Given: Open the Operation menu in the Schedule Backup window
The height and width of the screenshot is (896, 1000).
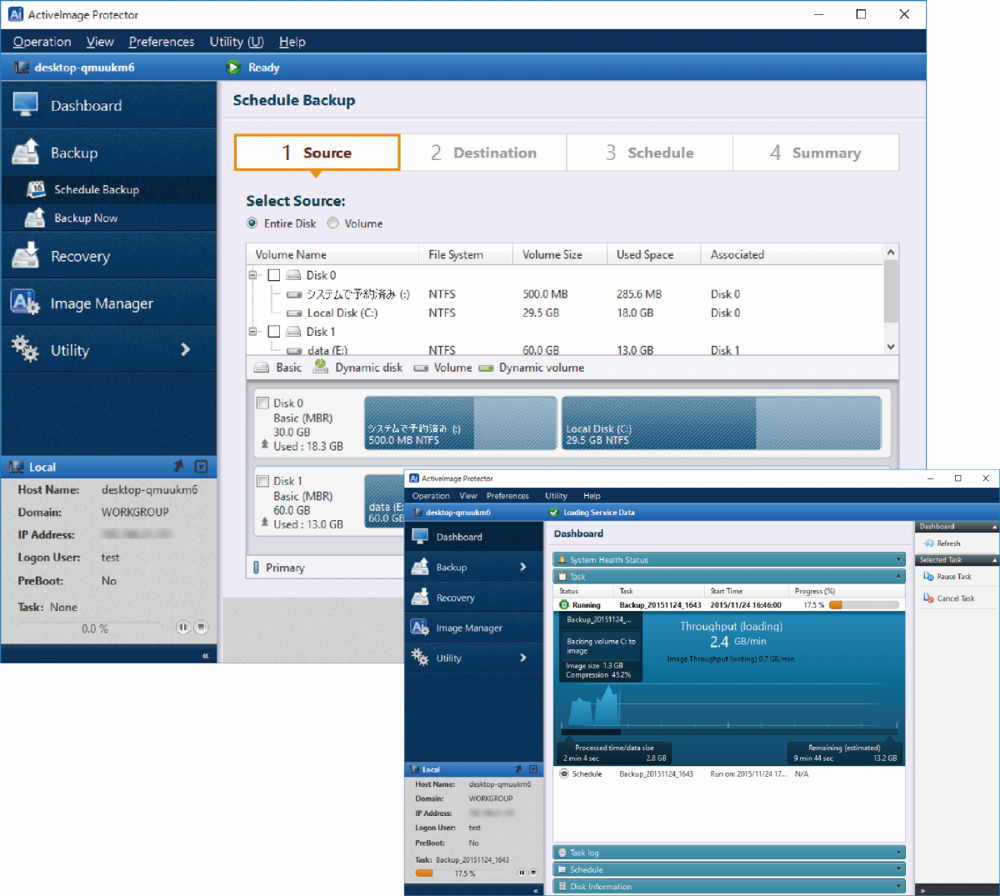Looking at the screenshot, I should [x=42, y=41].
